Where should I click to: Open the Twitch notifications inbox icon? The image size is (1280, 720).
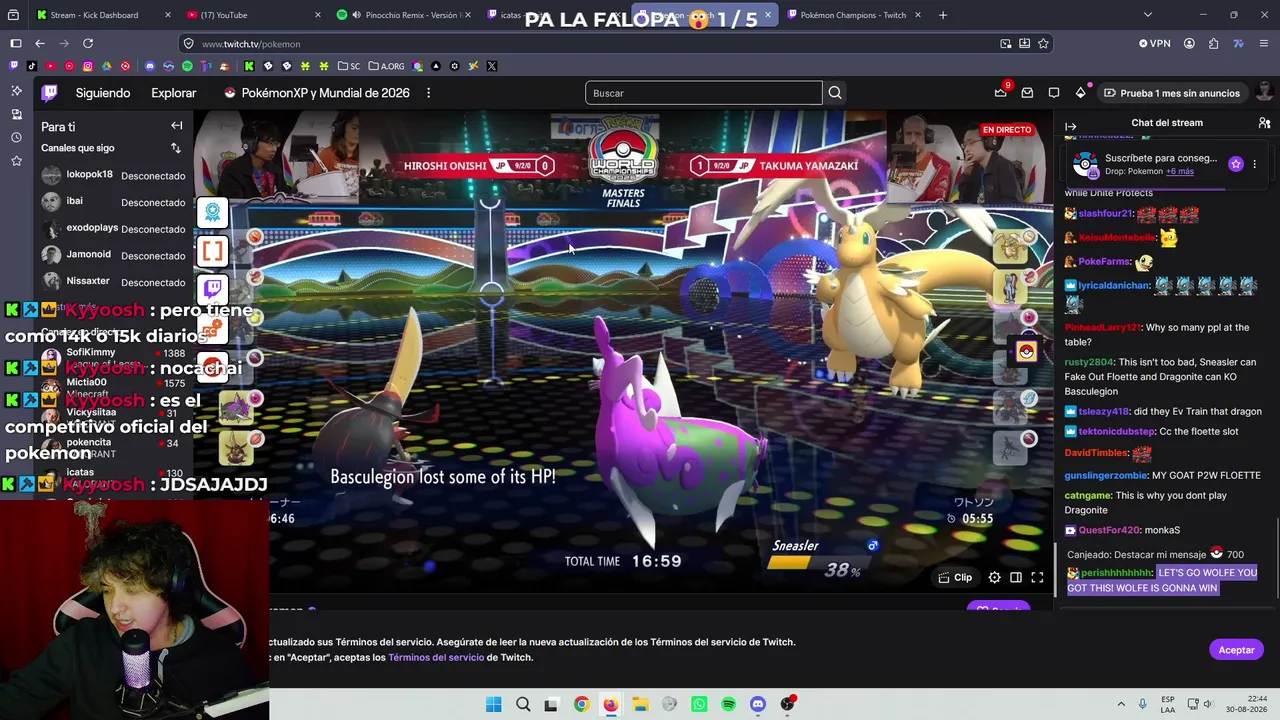point(1027,93)
